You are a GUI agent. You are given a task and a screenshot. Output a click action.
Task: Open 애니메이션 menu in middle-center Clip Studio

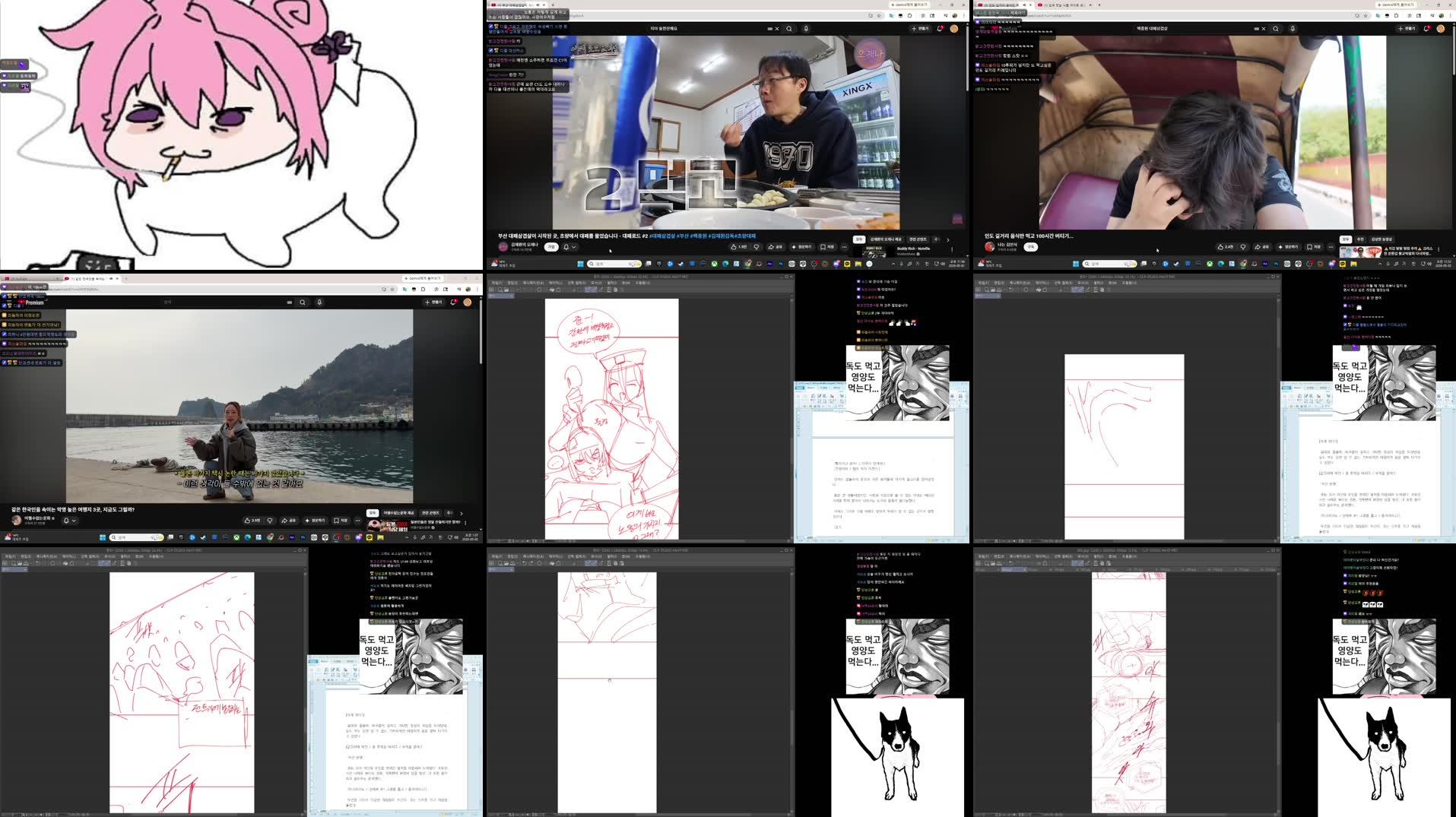click(532, 283)
